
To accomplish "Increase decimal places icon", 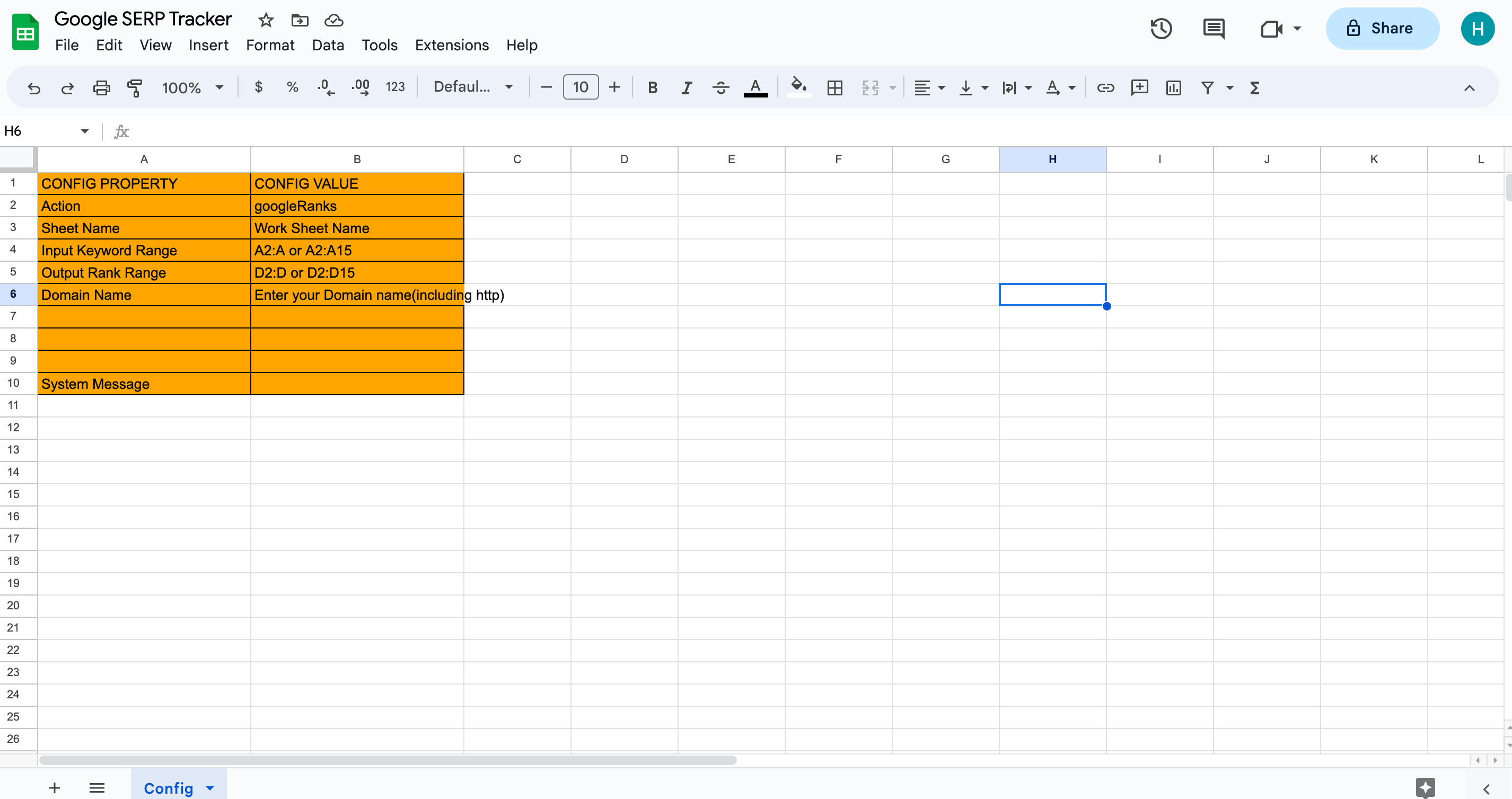I will pos(361,88).
